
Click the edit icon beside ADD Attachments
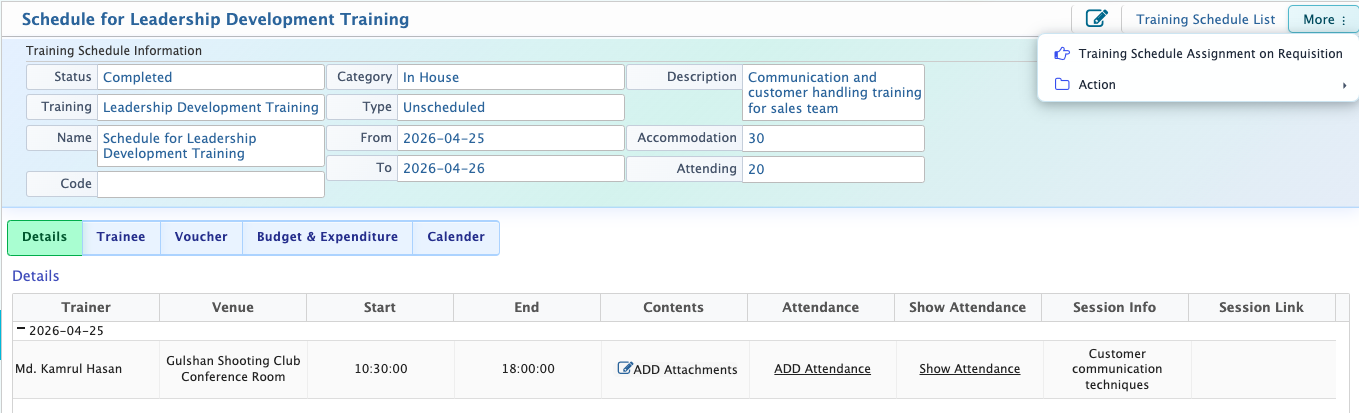(x=625, y=369)
